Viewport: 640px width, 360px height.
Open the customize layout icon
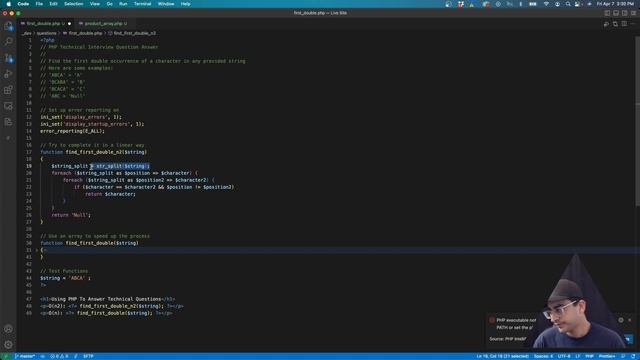coord(633,13)
